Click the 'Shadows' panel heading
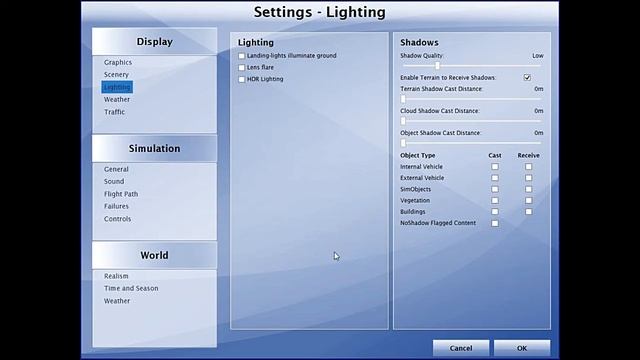The width and height of the screenshot is (640, 360). (419, 42)
